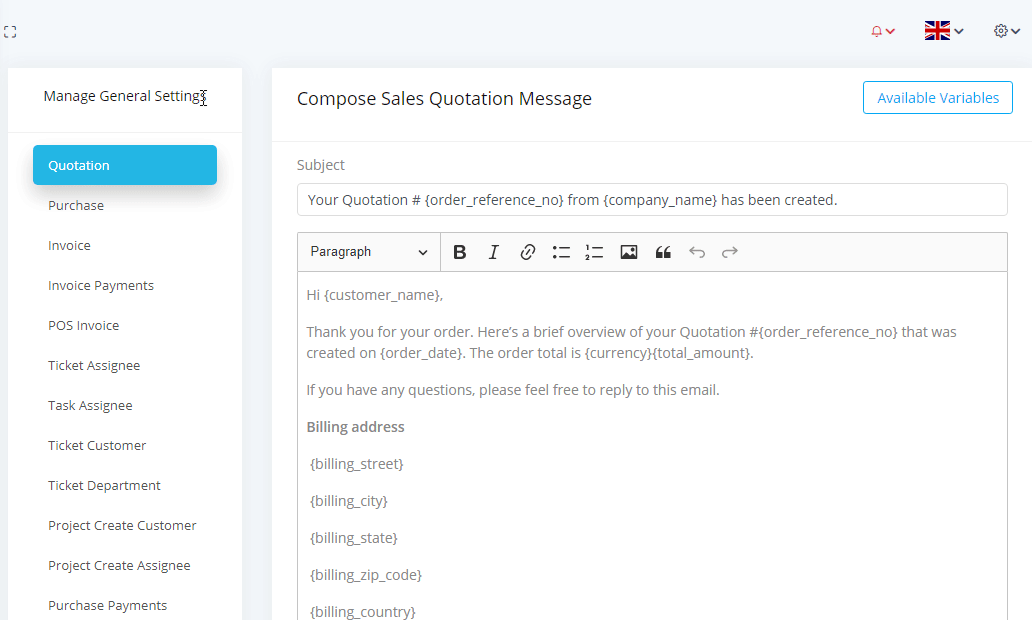The image size is (1032, 620).
Task: Open the language flag dropdown
Action: click(x=943, y=31)
